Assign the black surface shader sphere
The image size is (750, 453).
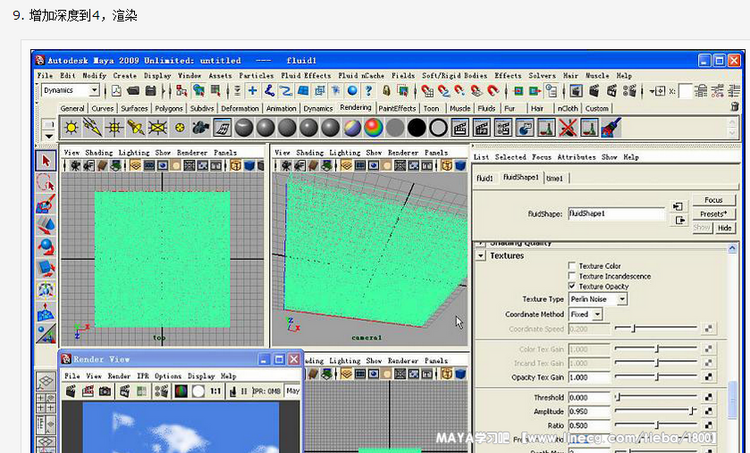click(x=417, y=128)
